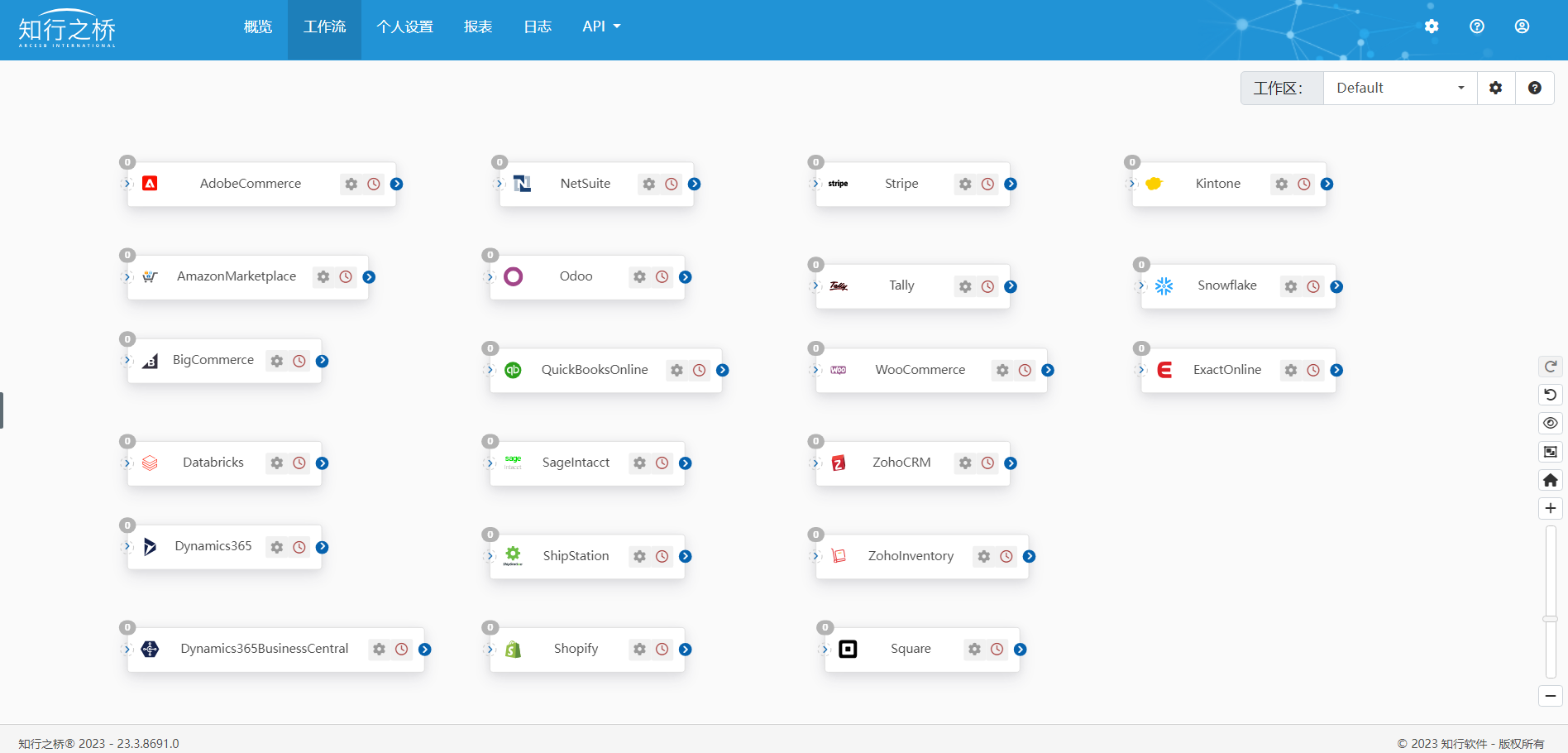
Task: Click Shopify connector clock icon
Action: [662, 649]
